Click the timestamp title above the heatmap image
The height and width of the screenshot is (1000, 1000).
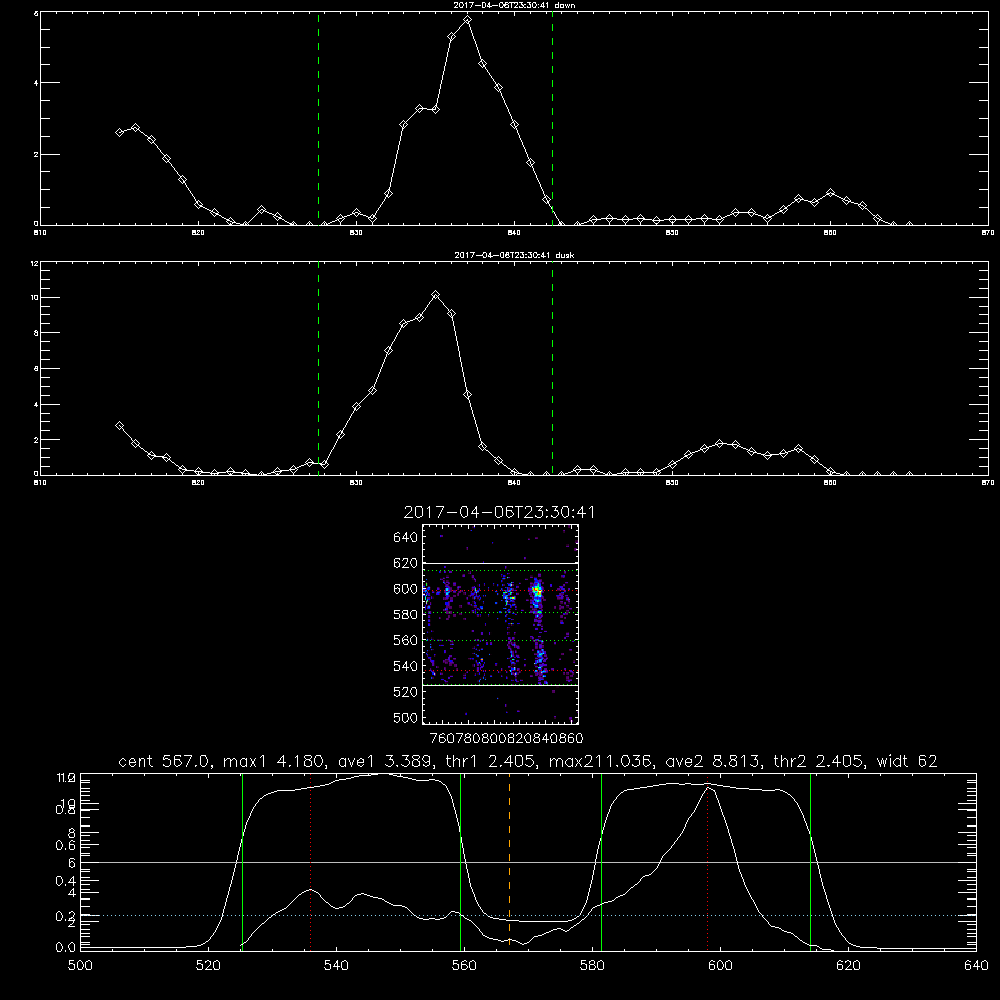click(x=499, y=512)
